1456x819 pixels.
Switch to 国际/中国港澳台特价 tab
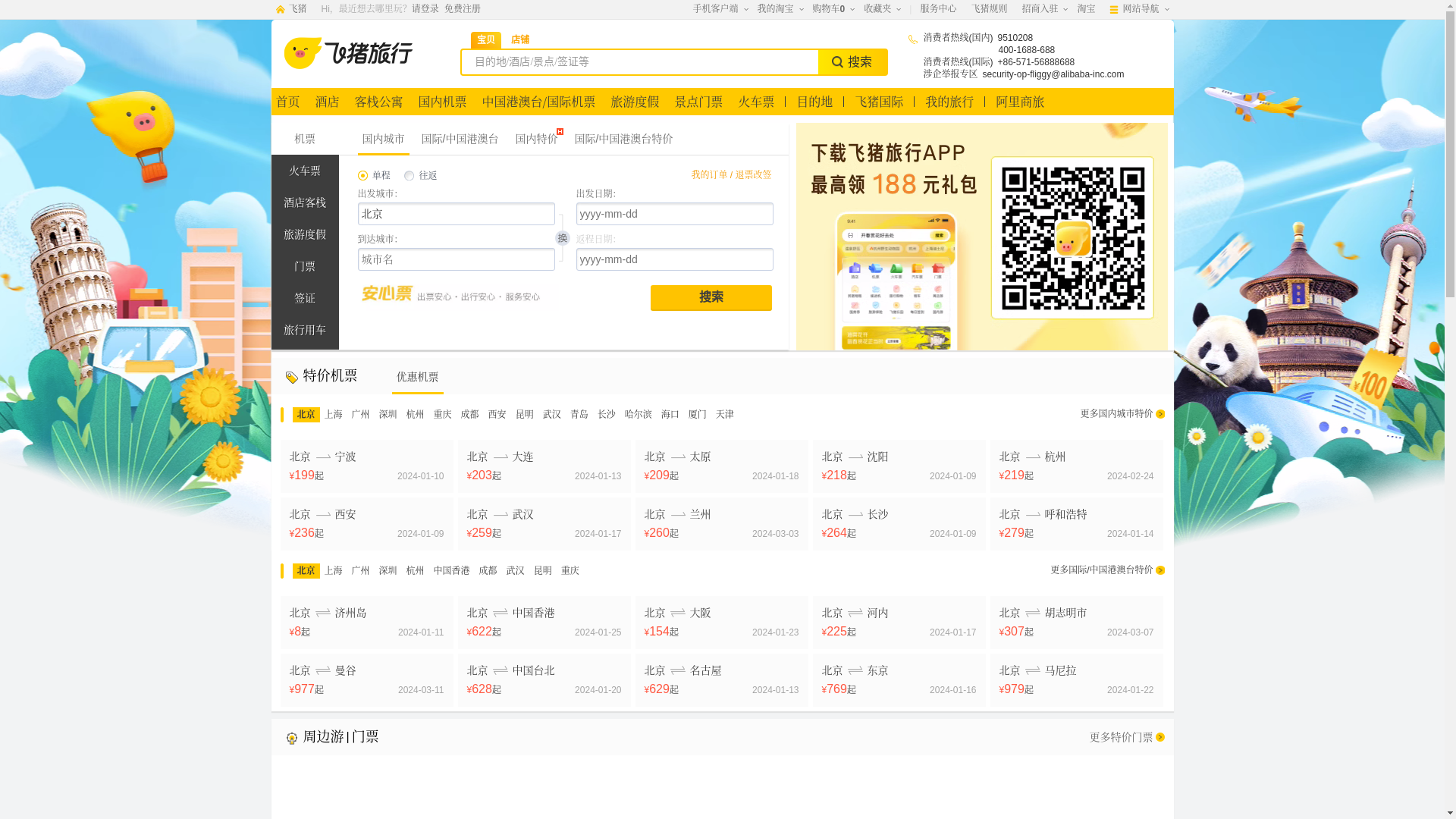tap(623, 140)
